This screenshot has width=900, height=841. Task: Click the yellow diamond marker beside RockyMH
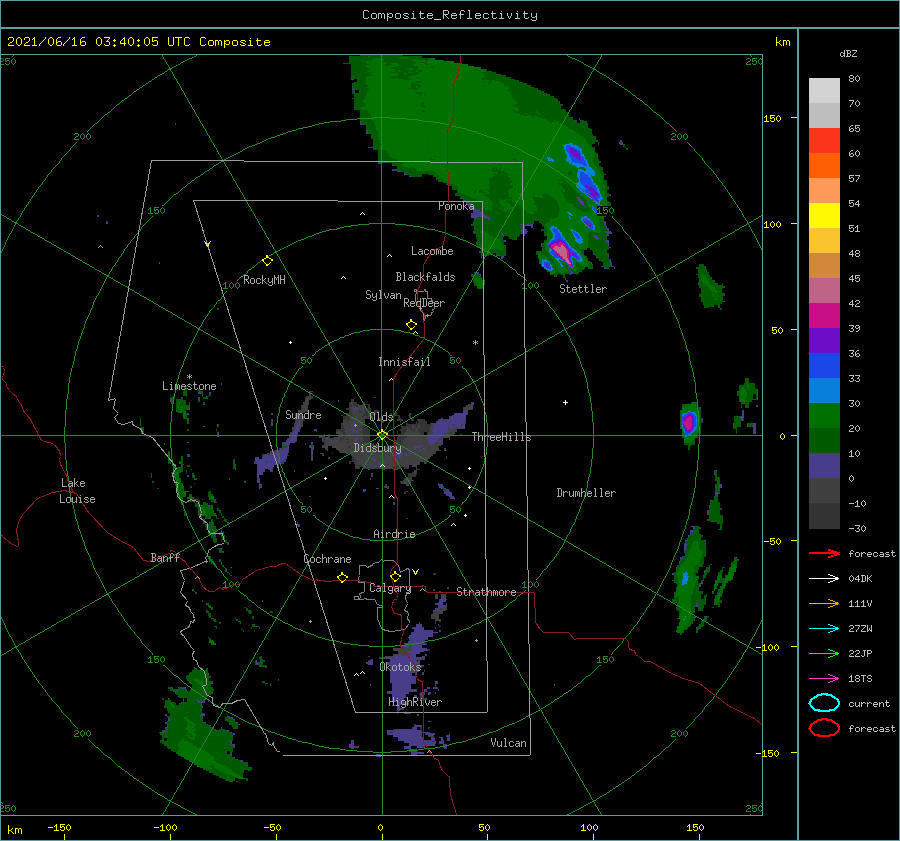(x=267, y=261)
